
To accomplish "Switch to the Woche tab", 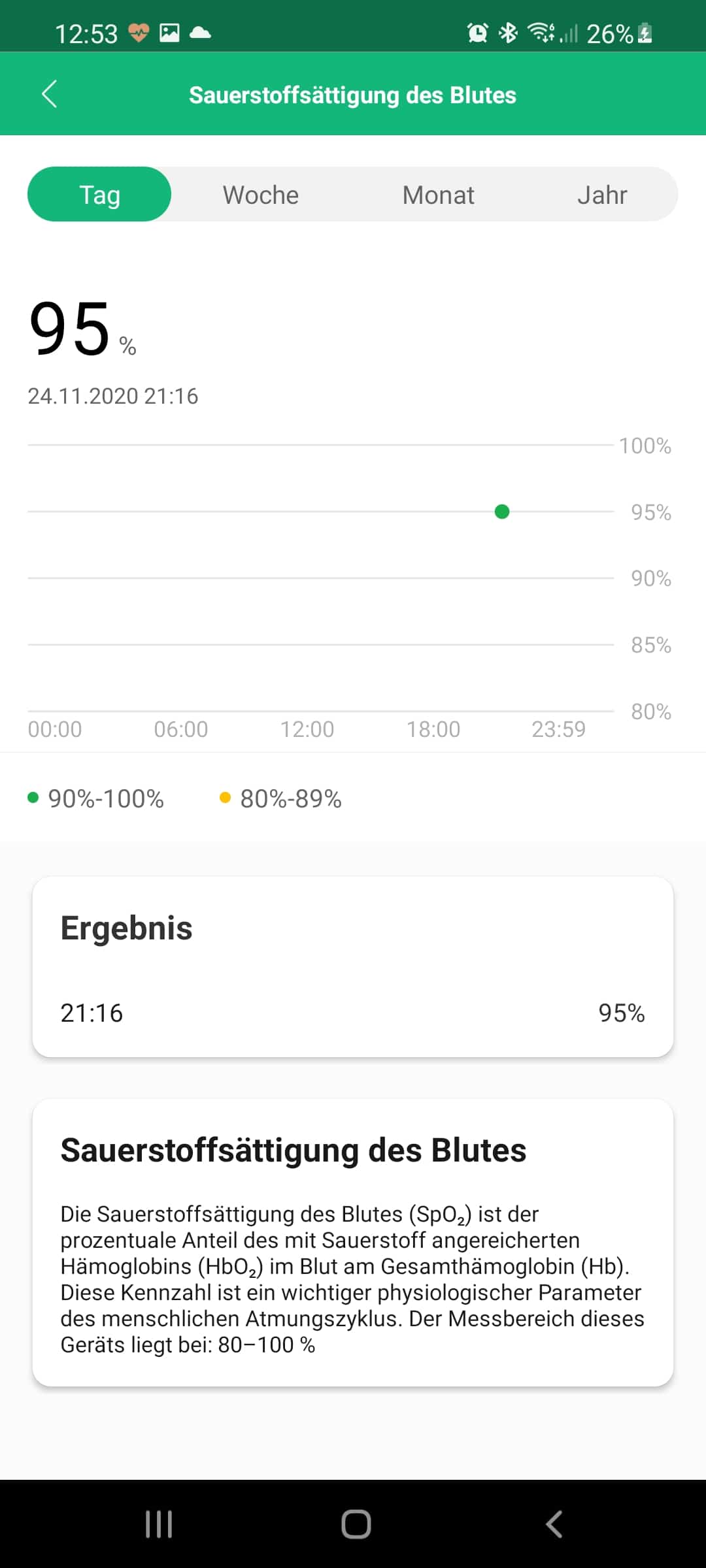I will (x=261, y=195).
